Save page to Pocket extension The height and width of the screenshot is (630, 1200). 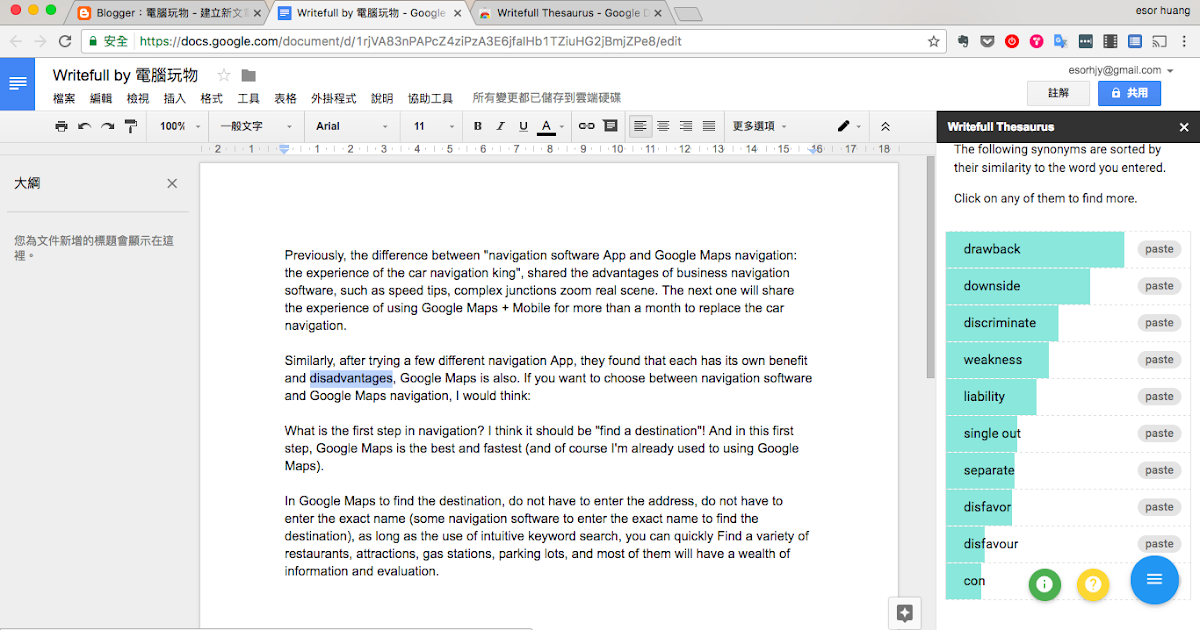coord(986,42)
